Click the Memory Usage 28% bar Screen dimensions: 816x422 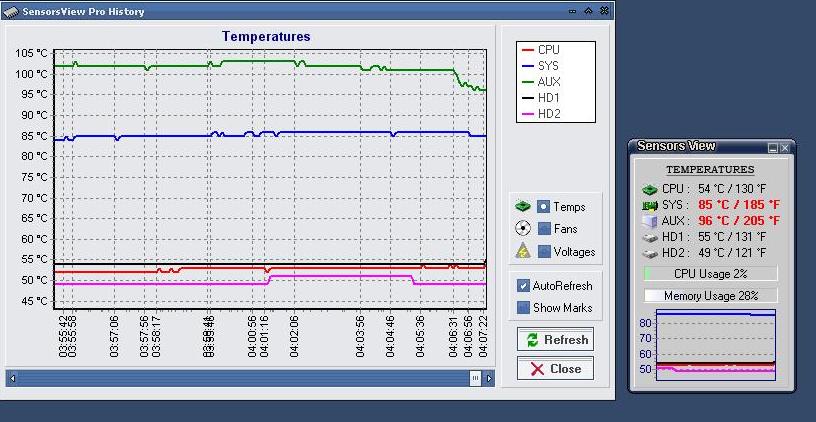point(711,296)
